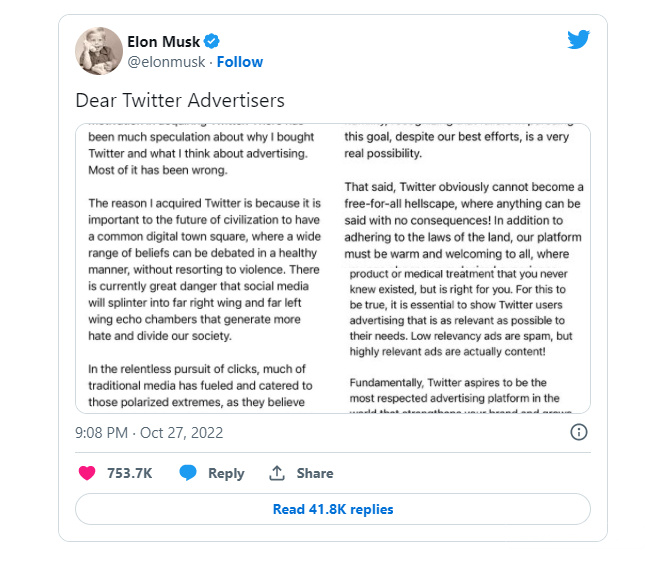The width and height of the screenshot is (665, 569).
Task: Click the 753.7K likes count
Action: (129, 473)
